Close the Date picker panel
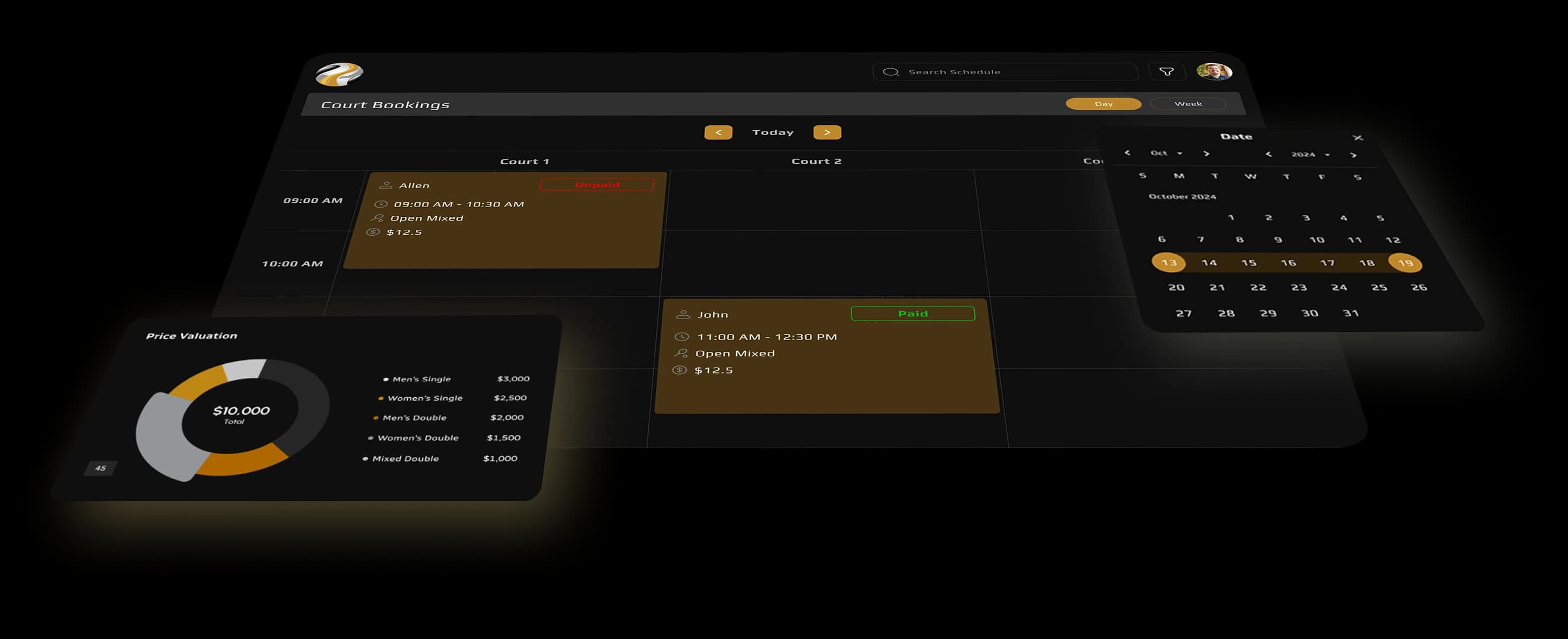Viewport: 1568px width, 639px height. [x=1357, y=137]
